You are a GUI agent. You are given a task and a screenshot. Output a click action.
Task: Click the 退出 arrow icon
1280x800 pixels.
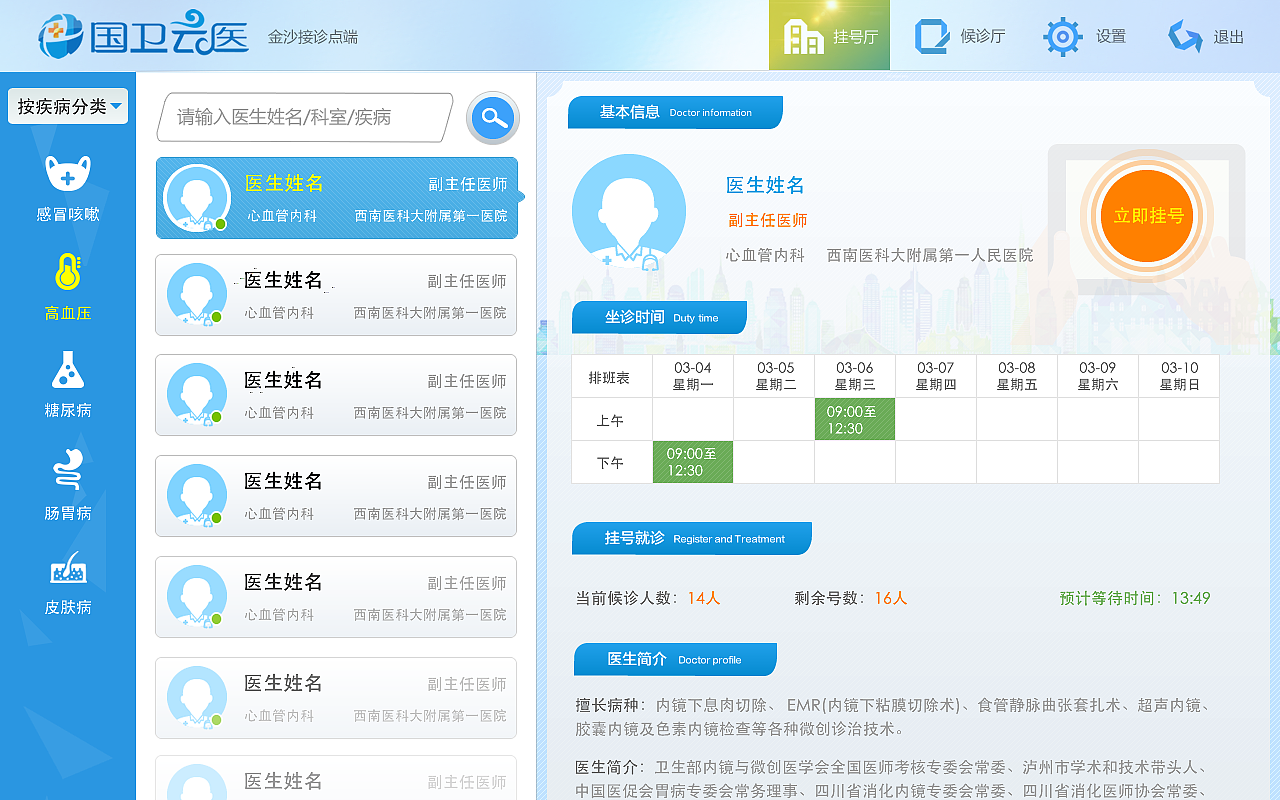(x=1185, y=37)
